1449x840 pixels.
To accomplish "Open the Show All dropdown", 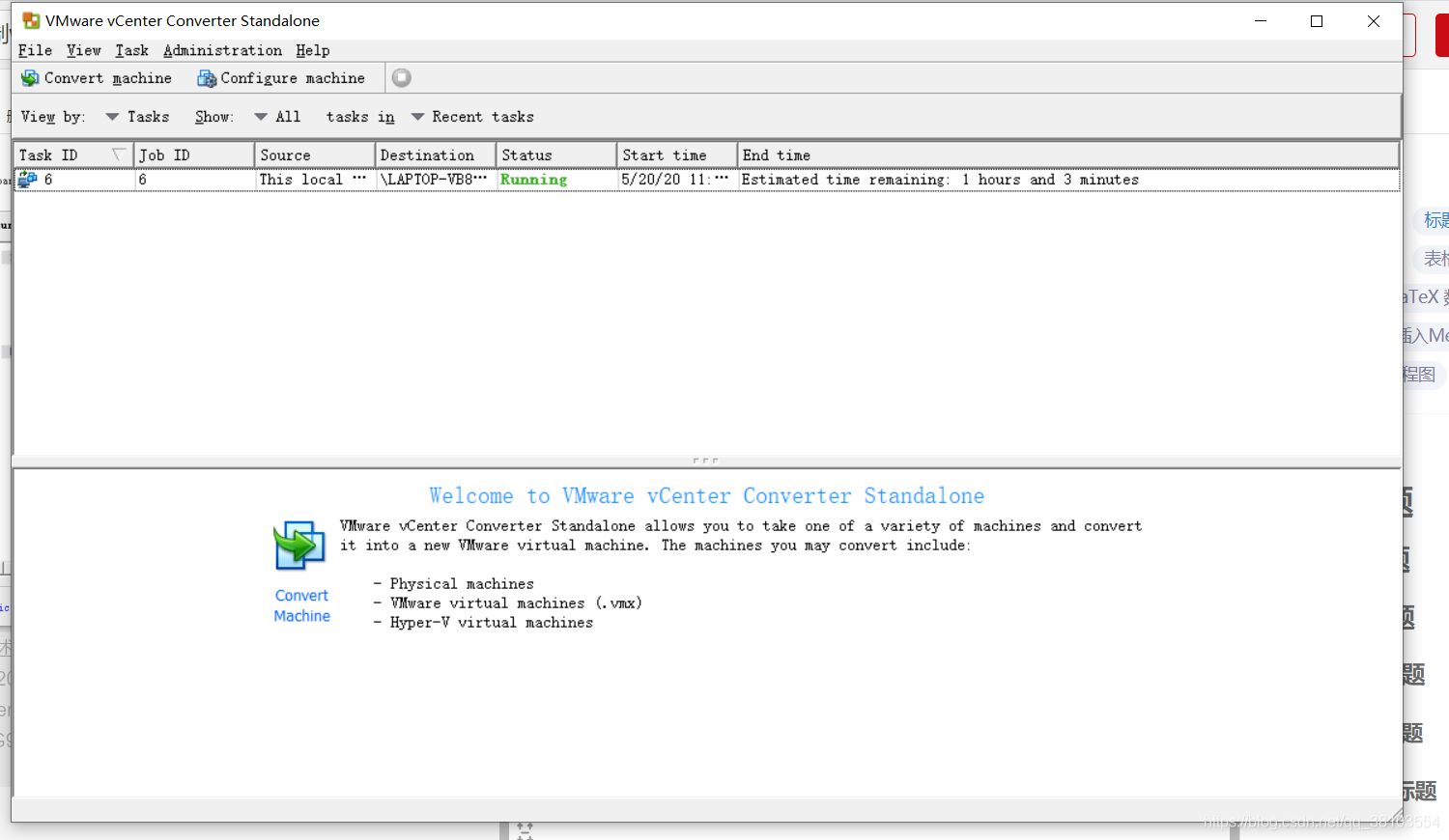I will [278, 117].
